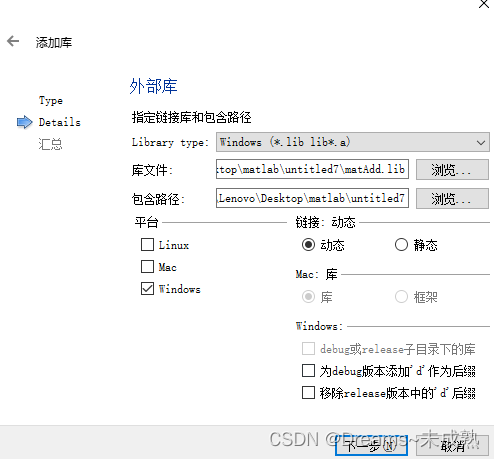Viewport: 494px width, 459px height.
Task: Open the Library type dropdown
Action: click(353, 142)
